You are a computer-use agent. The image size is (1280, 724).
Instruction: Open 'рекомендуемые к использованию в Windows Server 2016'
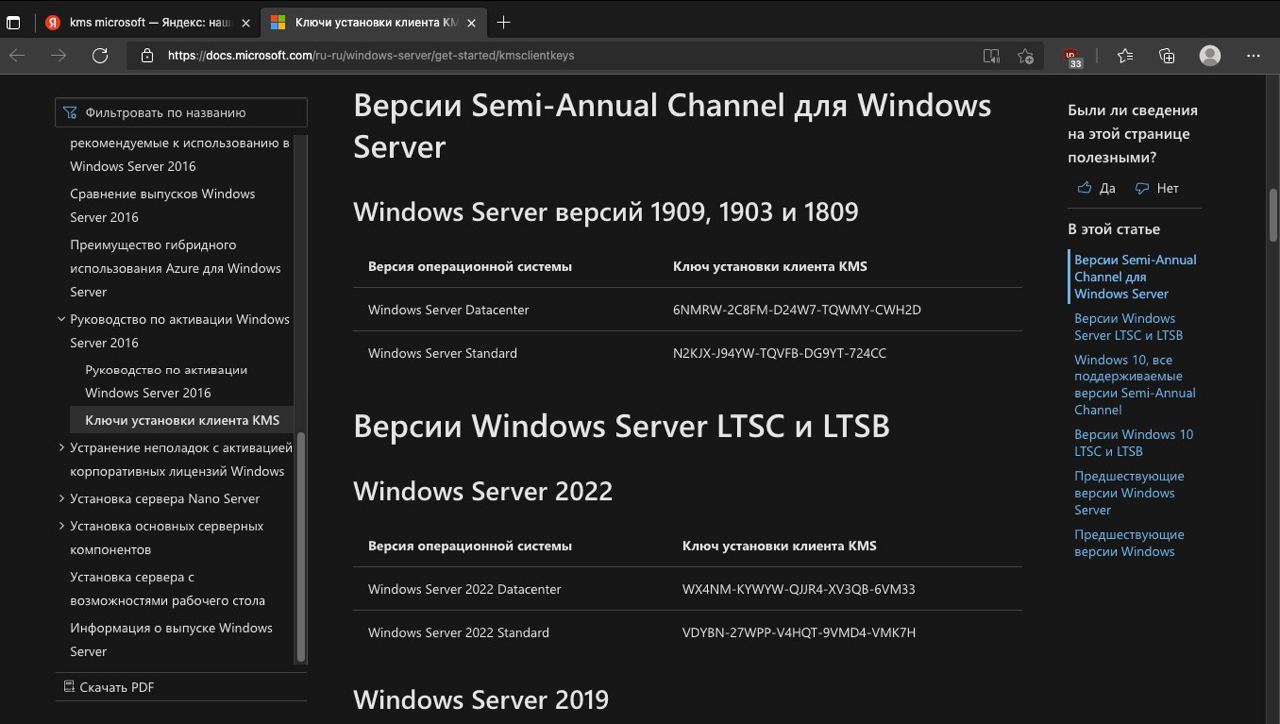(x=180, y=154)
